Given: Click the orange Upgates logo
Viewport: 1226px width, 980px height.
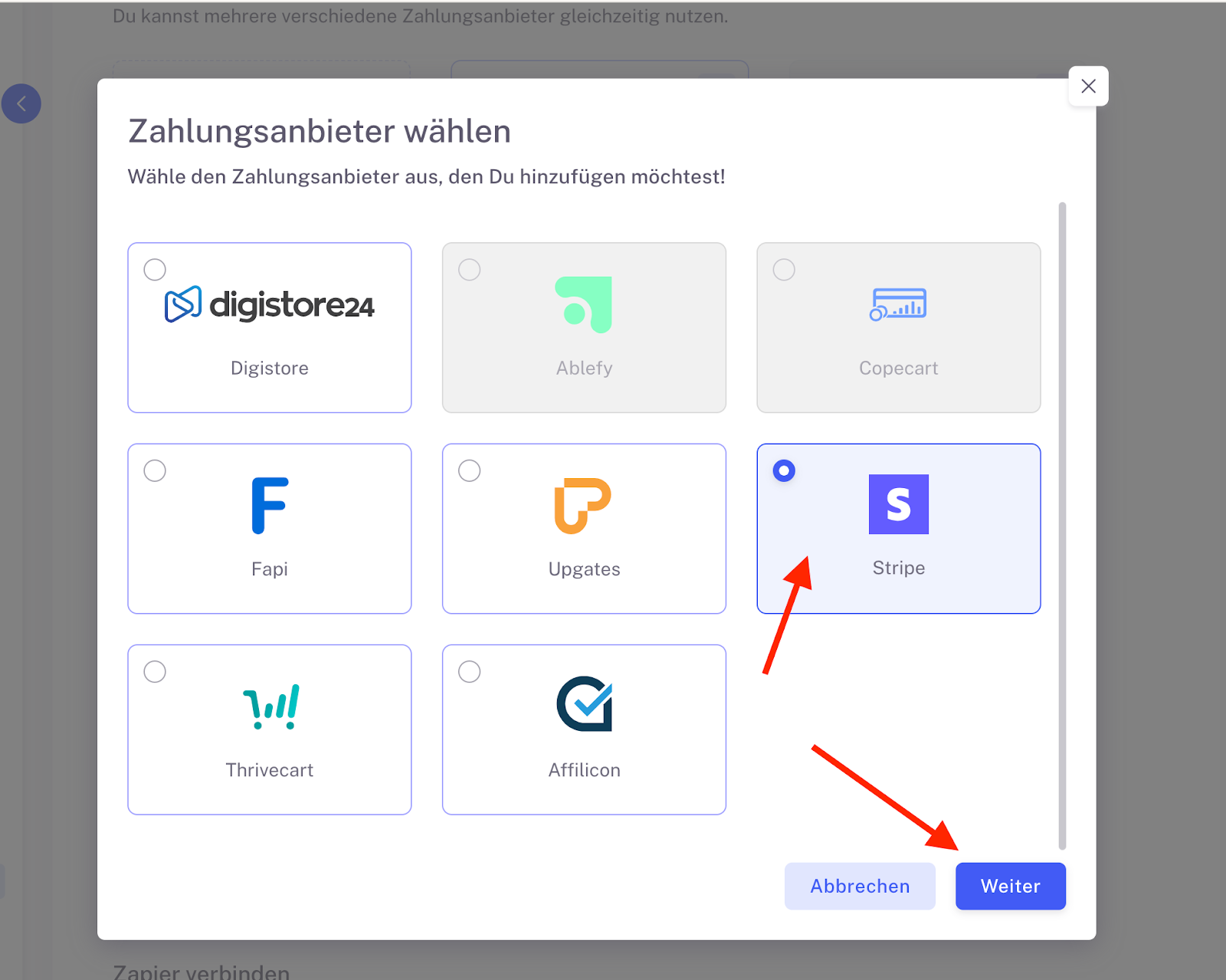Looking at the screenshot, I should pyautogui.click(x=583, y=506).
